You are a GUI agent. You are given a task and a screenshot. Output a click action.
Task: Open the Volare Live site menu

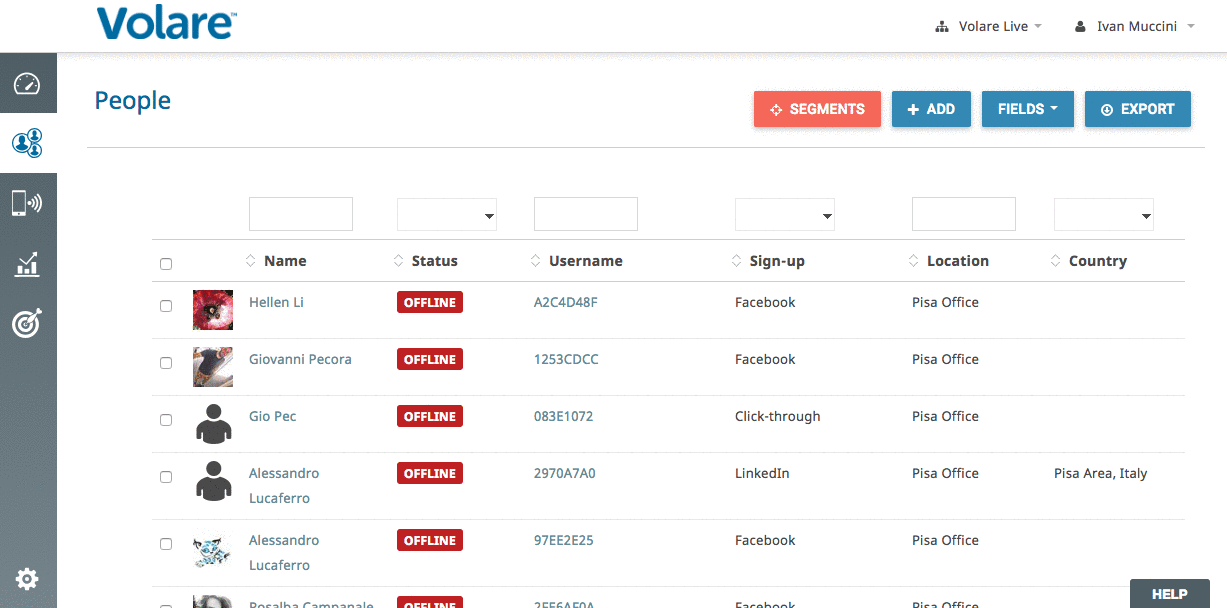click(x=989, y=27)
